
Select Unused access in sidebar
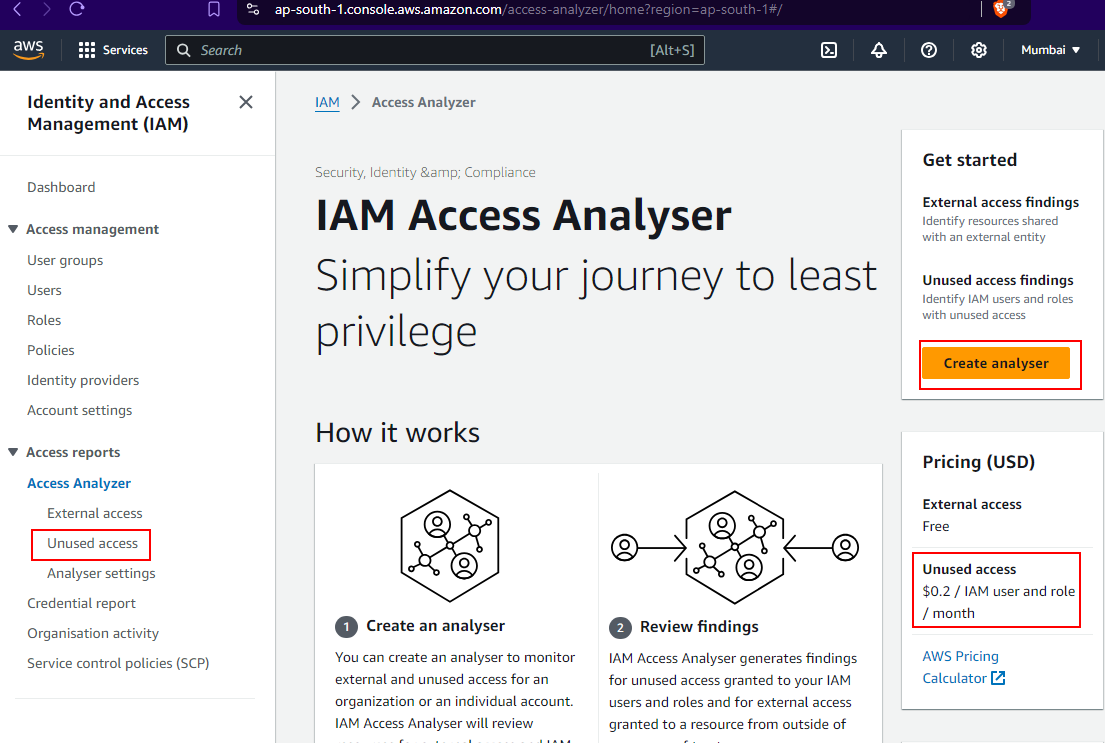(92, 543)
